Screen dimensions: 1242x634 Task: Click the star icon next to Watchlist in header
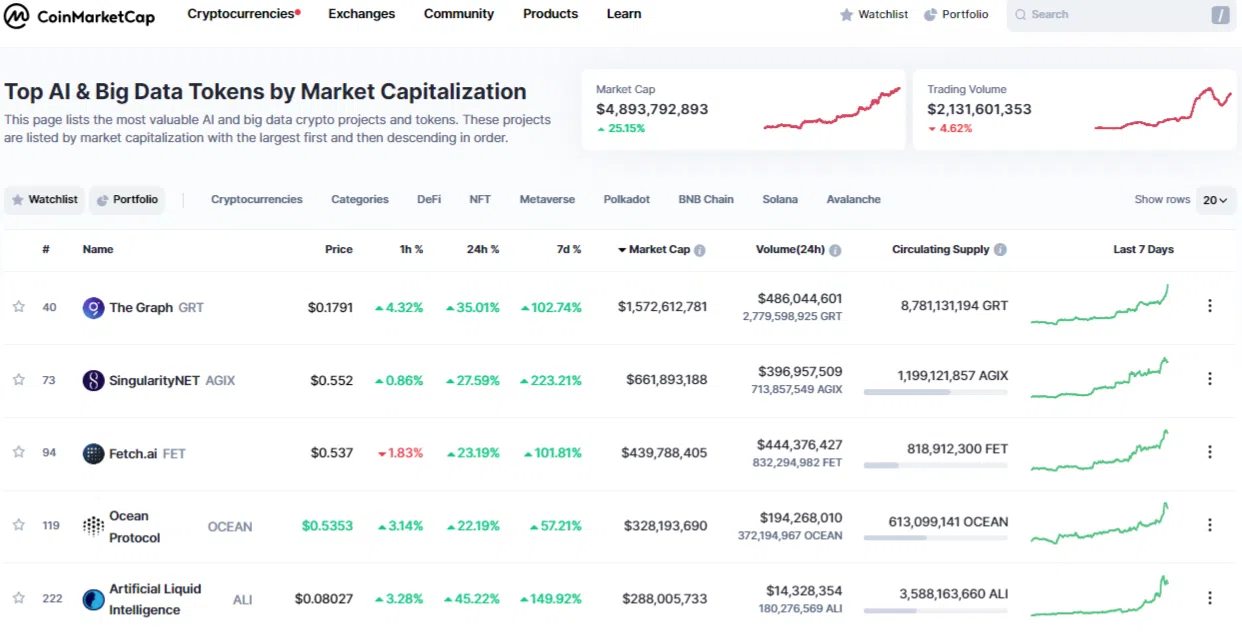click(846, 15)
